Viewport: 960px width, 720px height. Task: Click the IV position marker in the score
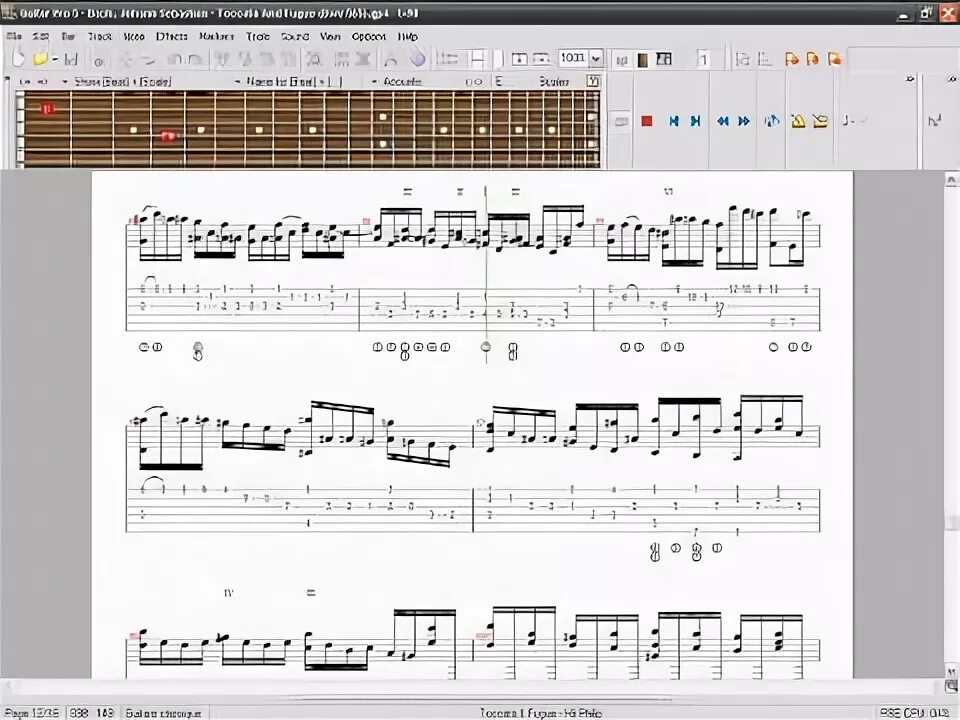pyautogui.click(x=229, y=593)
